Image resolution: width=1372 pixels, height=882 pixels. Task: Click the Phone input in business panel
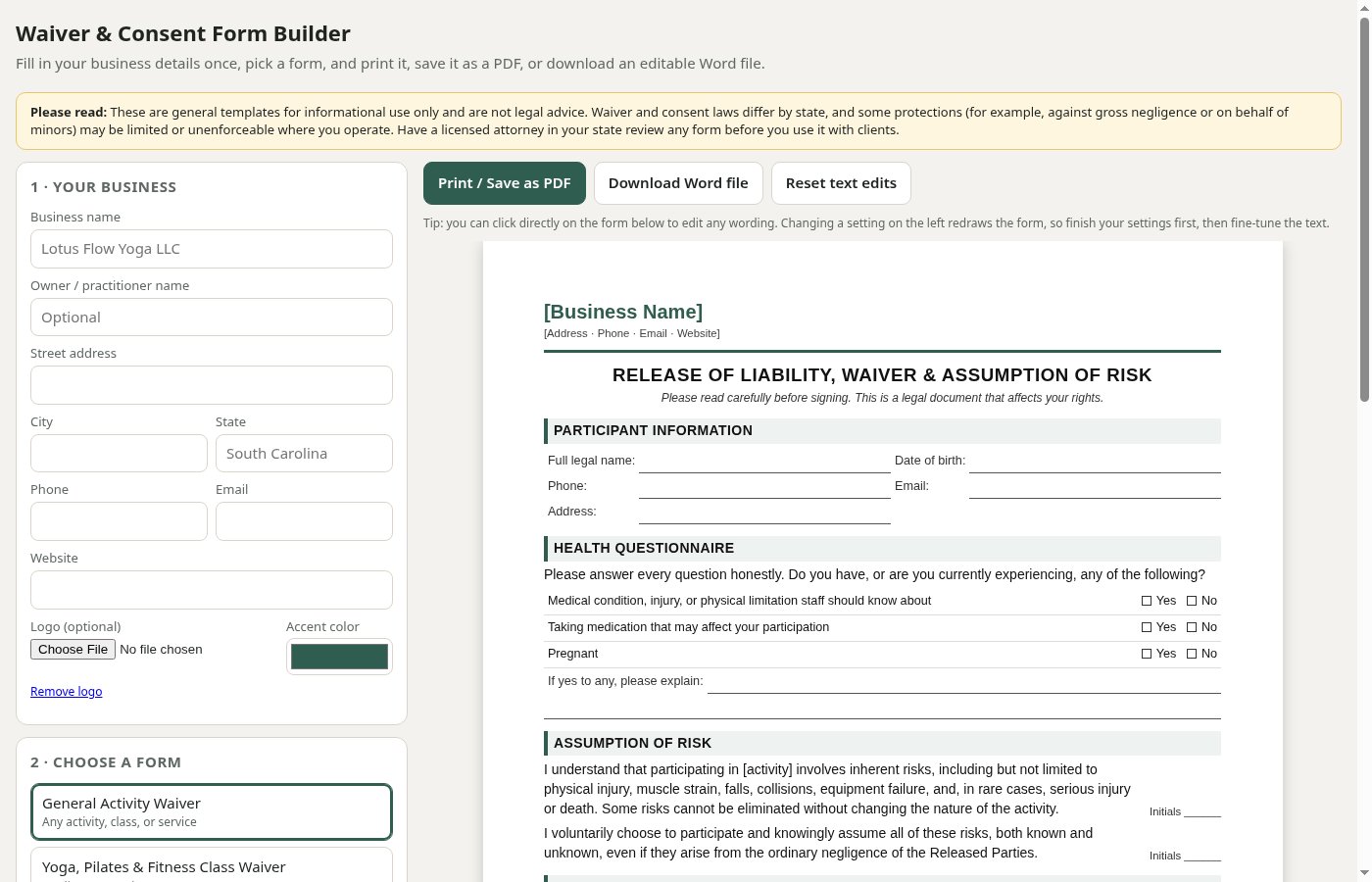pyautogui.click(x=119, y=521)
